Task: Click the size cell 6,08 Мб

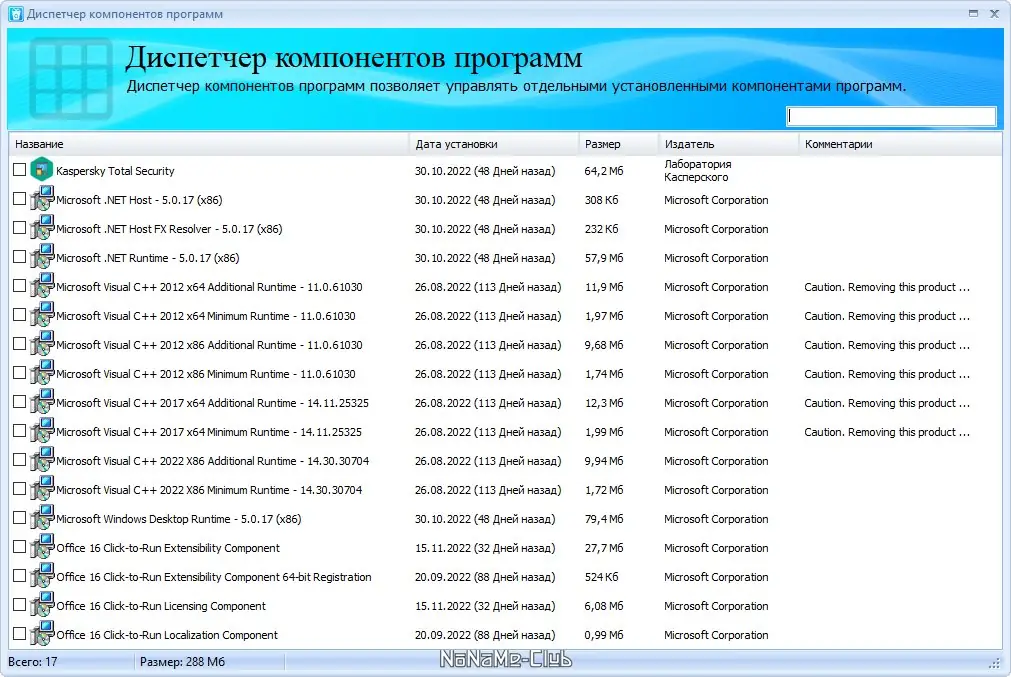Action: [604, 606]
